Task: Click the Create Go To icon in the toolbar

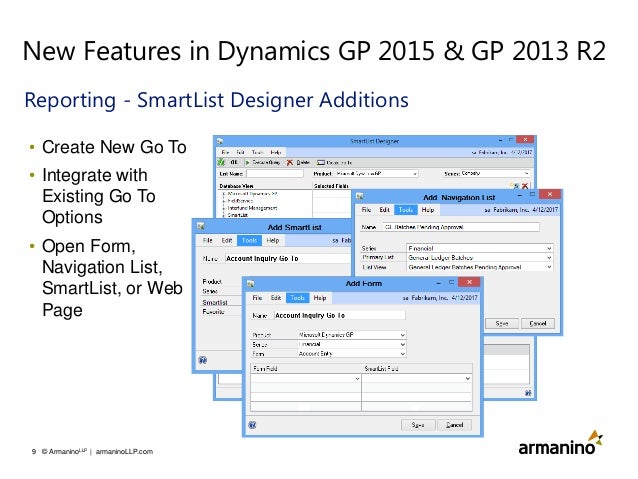Action: (321, 162)
